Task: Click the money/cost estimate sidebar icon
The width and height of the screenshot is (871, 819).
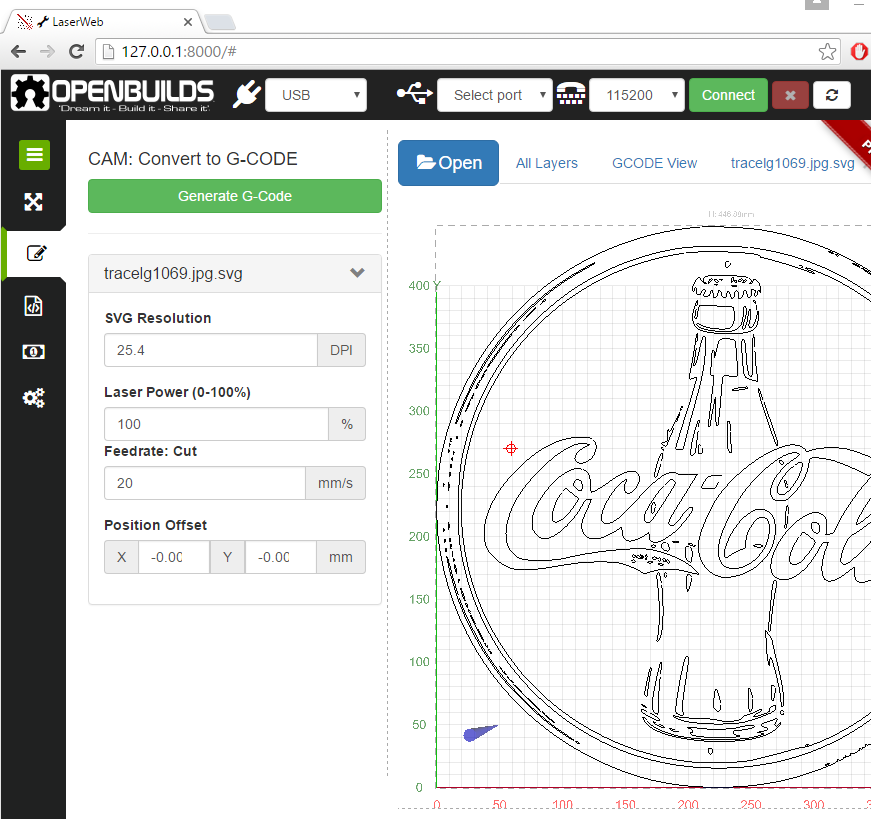Action: [34, 352]
